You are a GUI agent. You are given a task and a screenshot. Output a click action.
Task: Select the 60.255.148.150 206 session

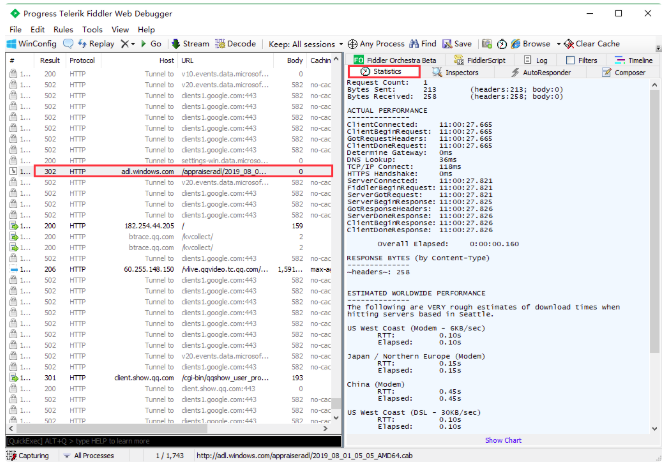[x=170, y=269]
